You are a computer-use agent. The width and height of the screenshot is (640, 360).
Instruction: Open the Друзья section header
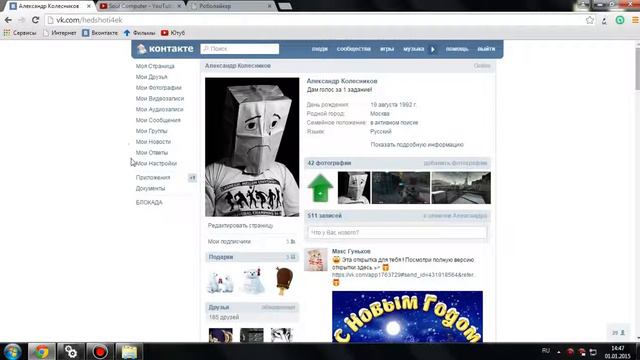[x=252, y=307]
